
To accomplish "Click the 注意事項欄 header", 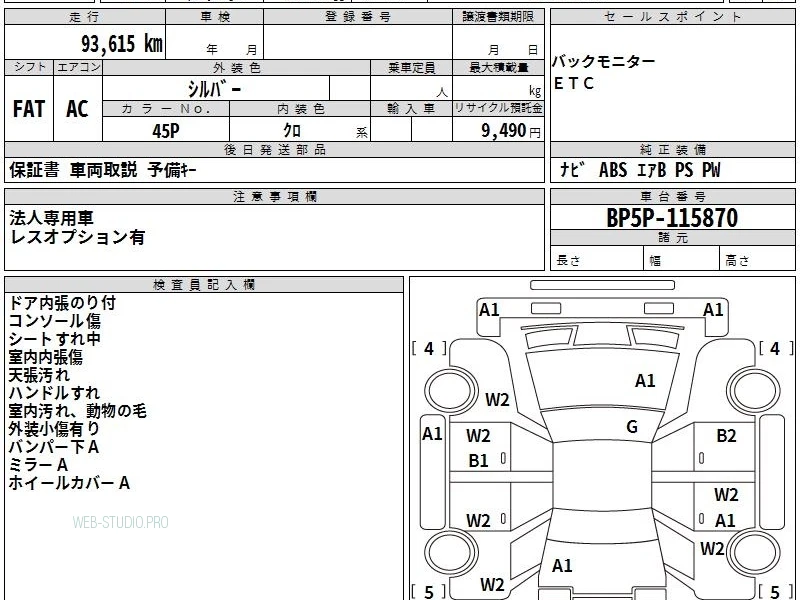I will tap(274, 196).
